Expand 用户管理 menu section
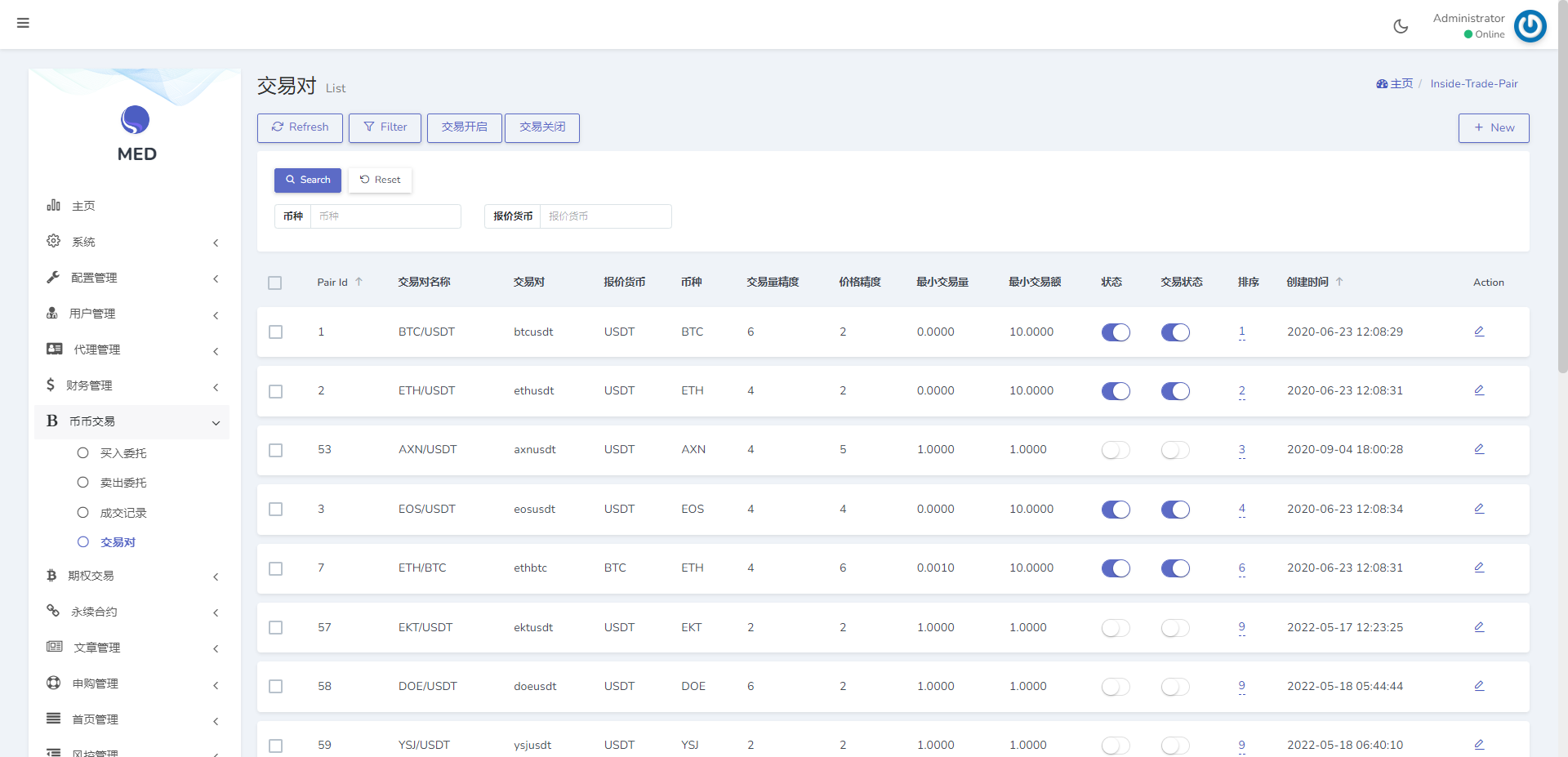1568x757 pixels. pos(132,314)
